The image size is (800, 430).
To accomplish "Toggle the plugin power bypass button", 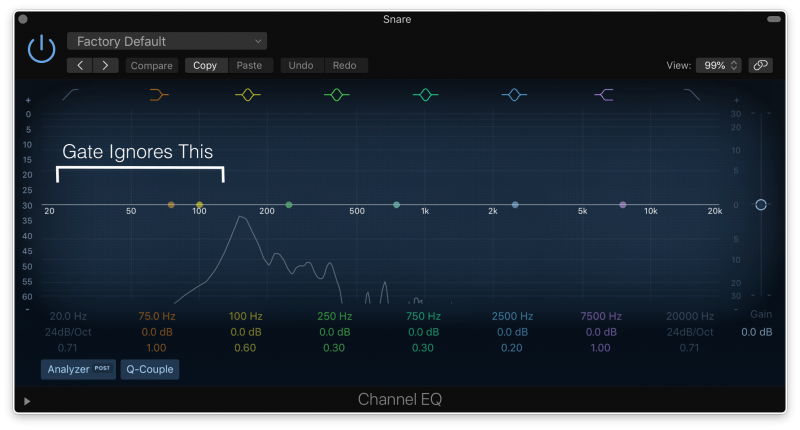I will (x=41, y=49).
